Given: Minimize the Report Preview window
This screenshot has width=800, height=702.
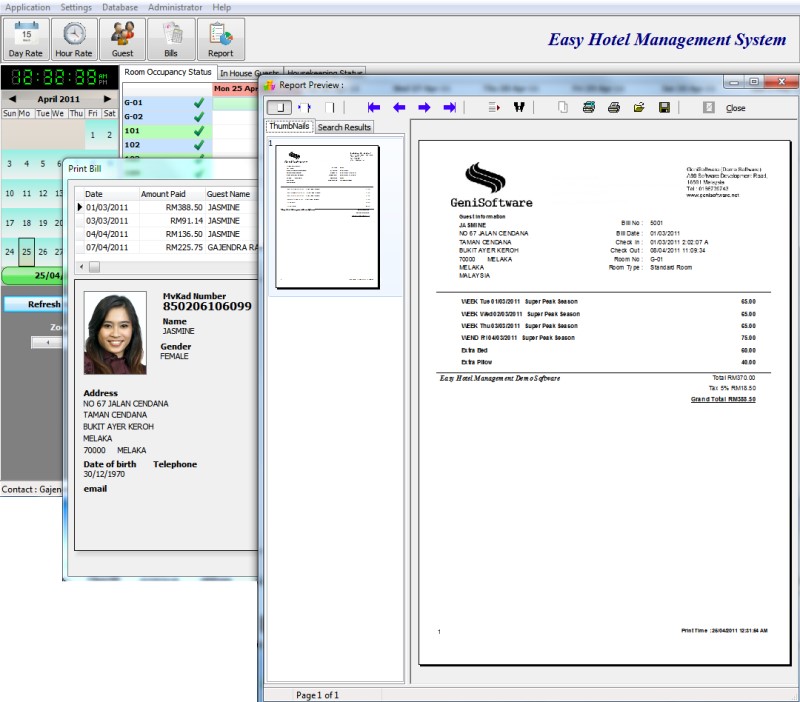Looking at the screenshot, I should 734,82.
